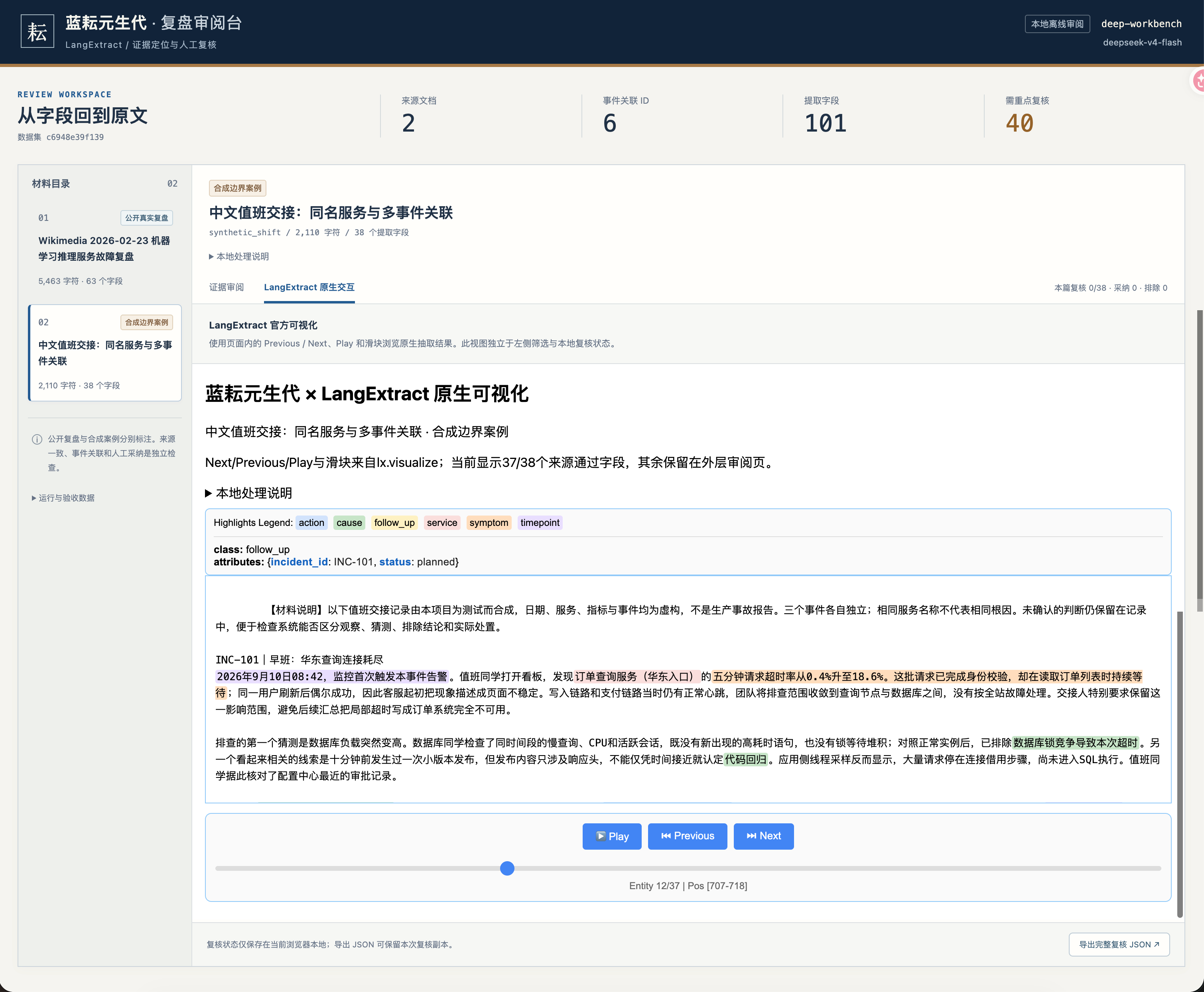Click the action legend swatch
The width and height of the screenshot is (1204, 992).
[311, 523]
